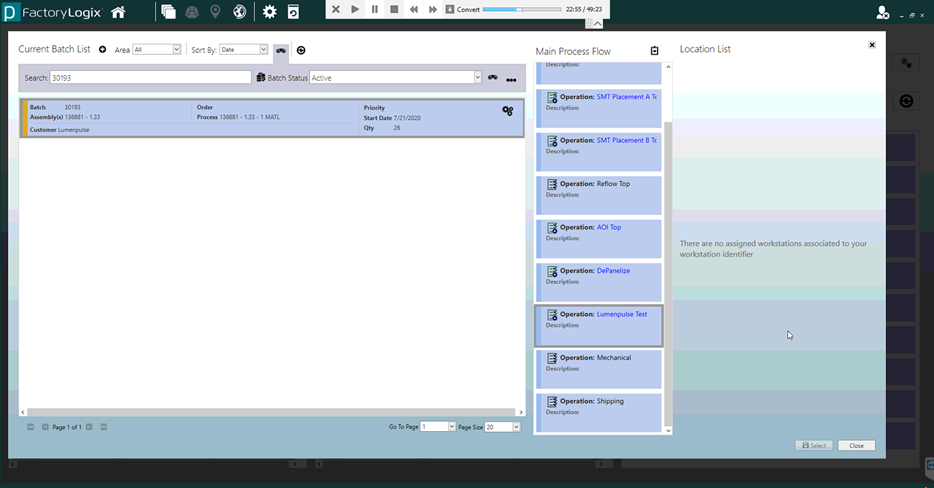Click the Close button at bottom right

856,446
